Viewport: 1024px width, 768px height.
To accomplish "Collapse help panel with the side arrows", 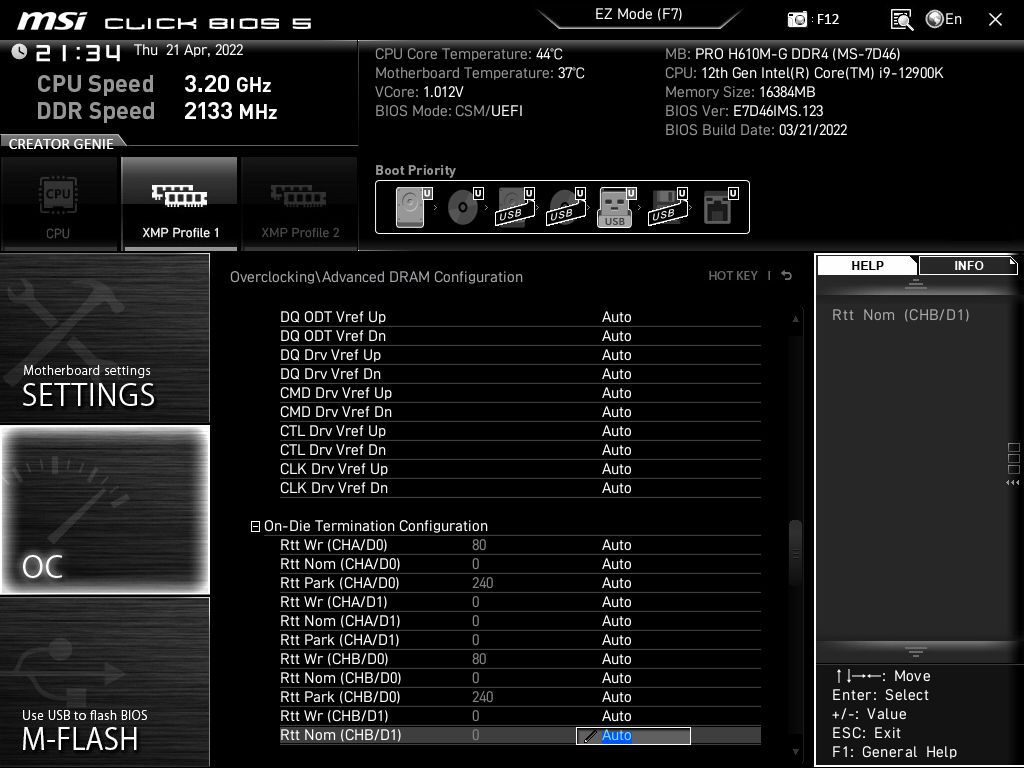I will [x=1012, y=483].
